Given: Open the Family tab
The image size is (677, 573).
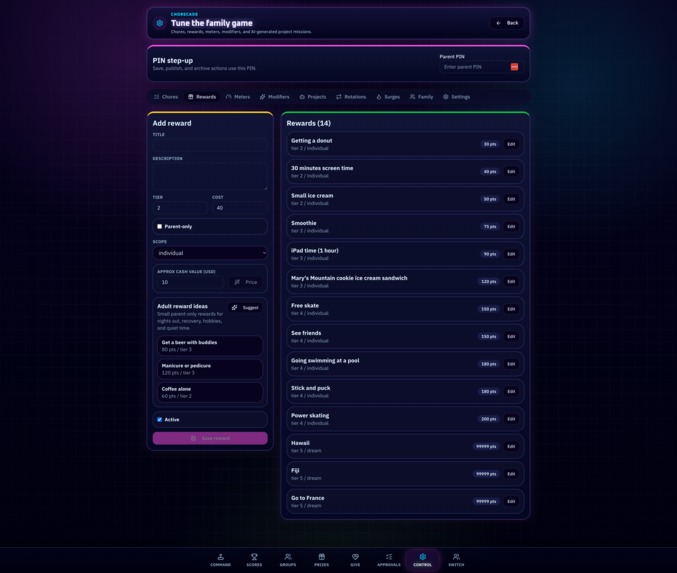Looking at the screenshot, I should (421, 97).
